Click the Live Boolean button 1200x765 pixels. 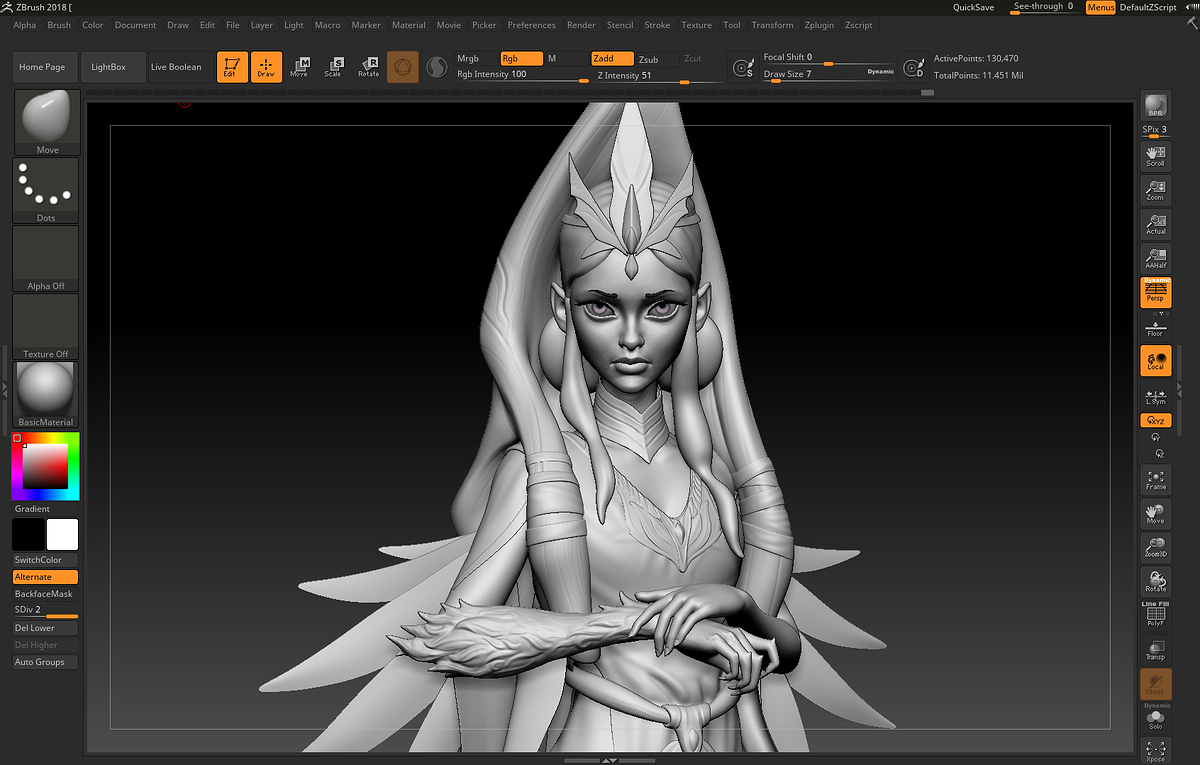(176, 67)
